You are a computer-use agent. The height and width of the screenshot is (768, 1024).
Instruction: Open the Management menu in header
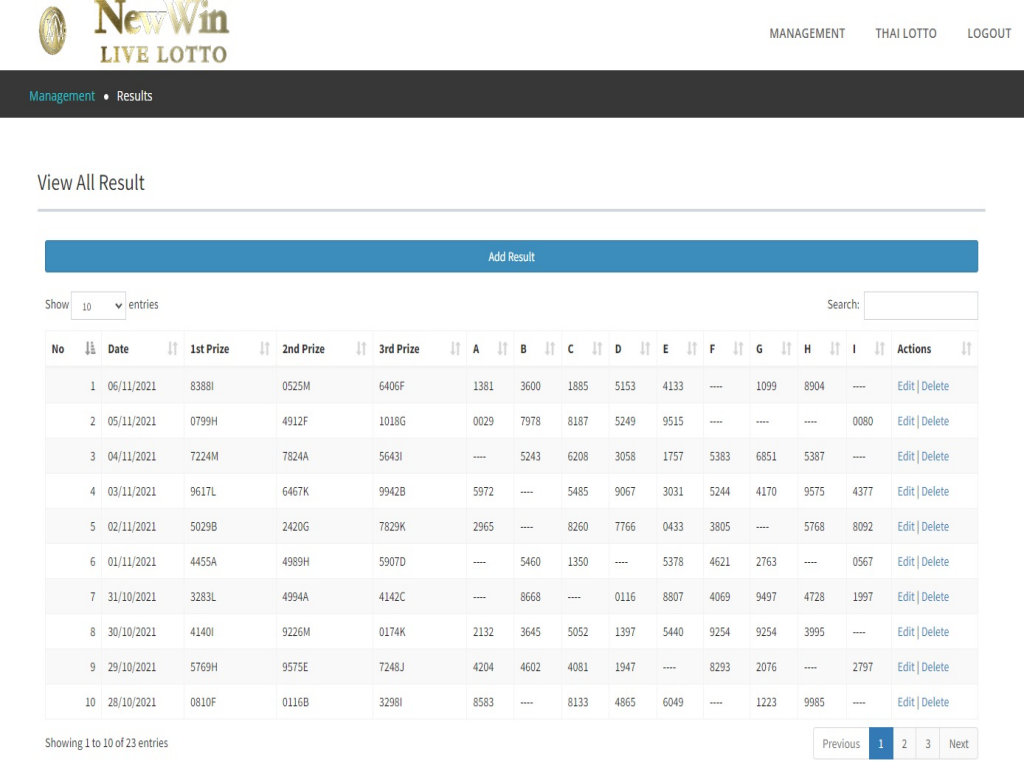tap(807, 33)
